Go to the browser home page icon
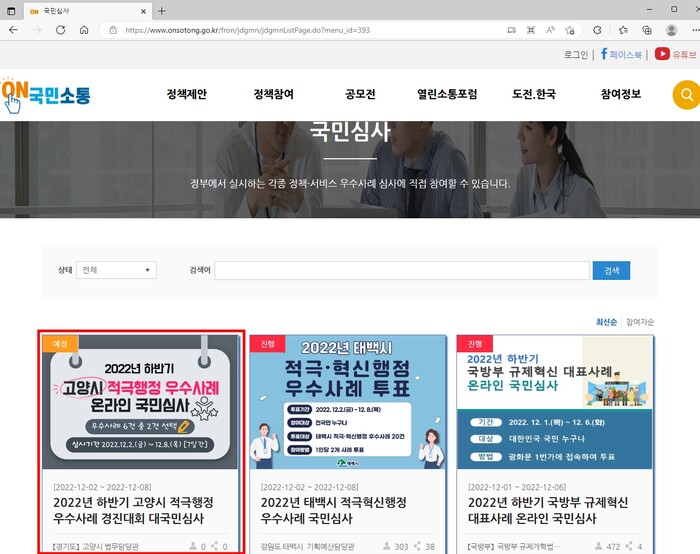 click(84, 30)
